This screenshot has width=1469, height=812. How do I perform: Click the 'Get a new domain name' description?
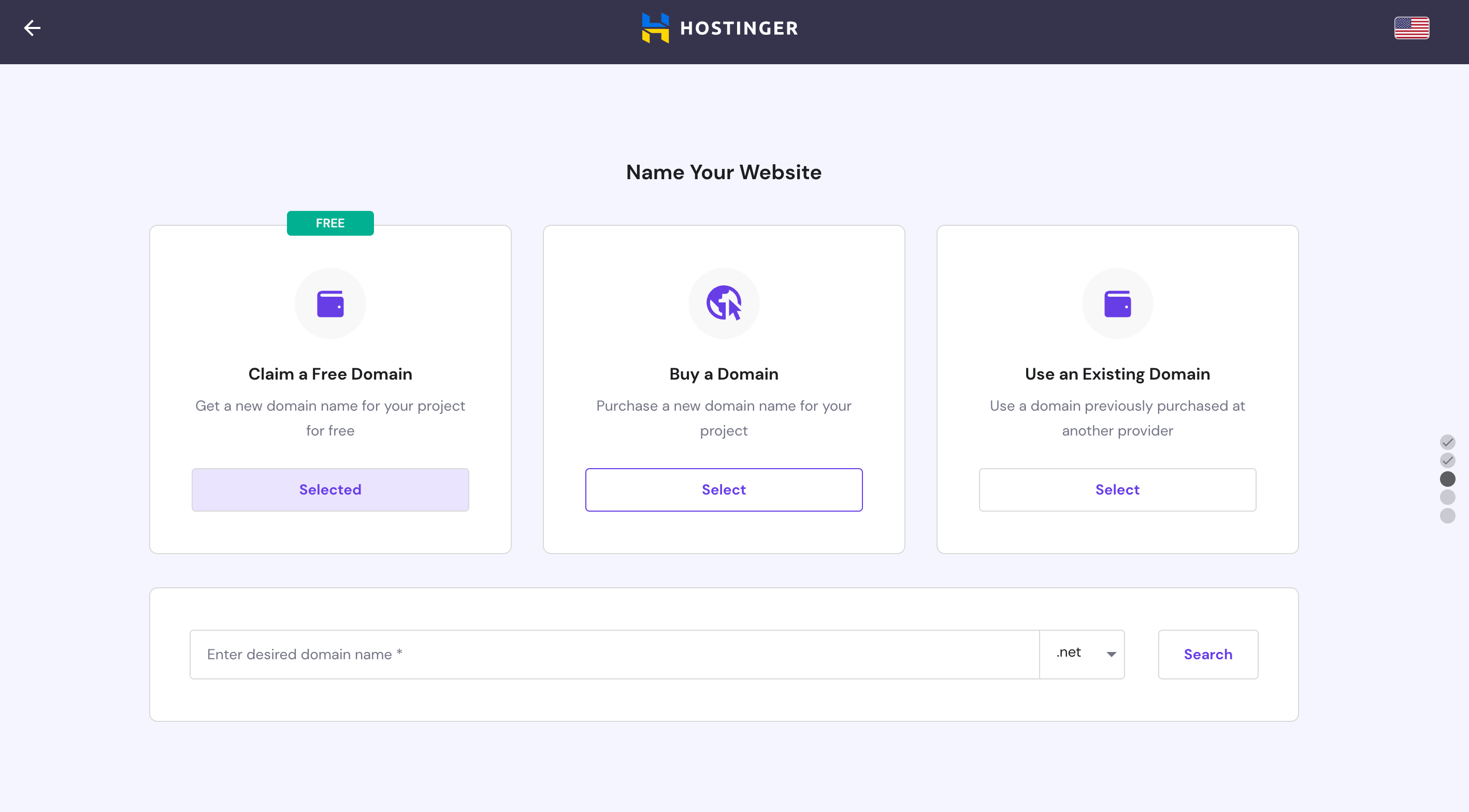330,418
